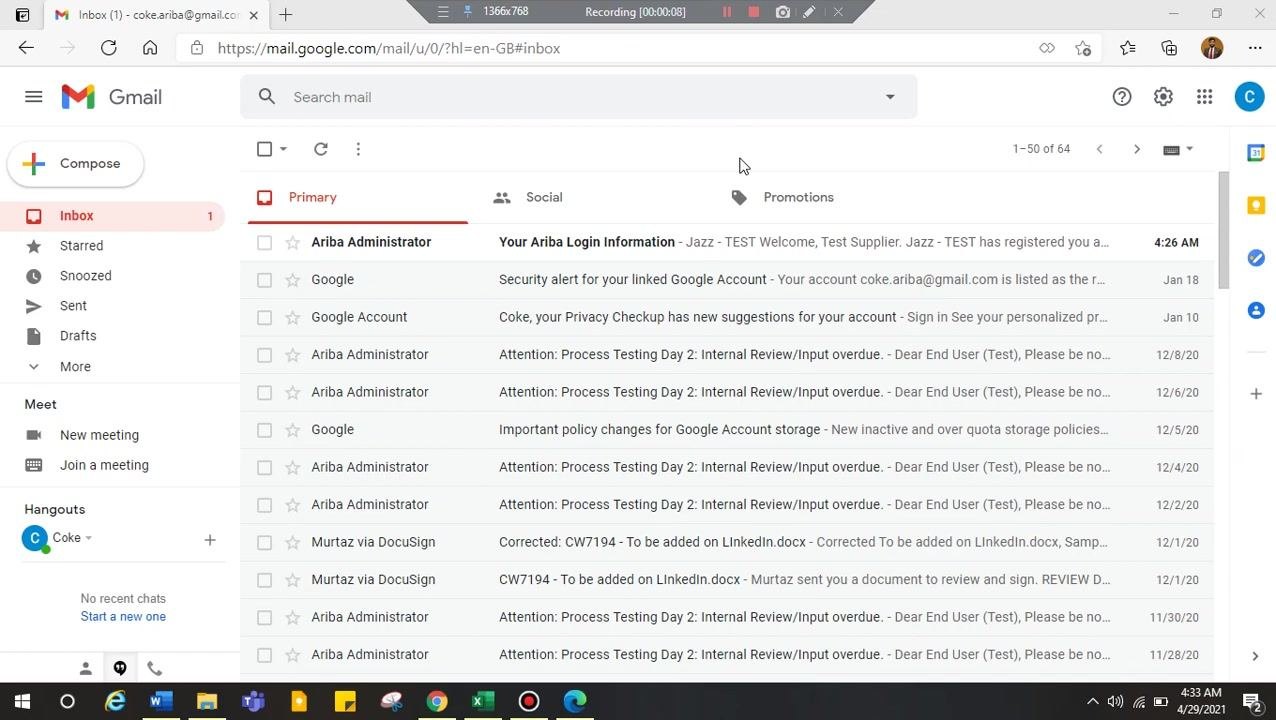Open the CW7194 - To be added email
1276x720 pixels.
(x=727, y=580)
